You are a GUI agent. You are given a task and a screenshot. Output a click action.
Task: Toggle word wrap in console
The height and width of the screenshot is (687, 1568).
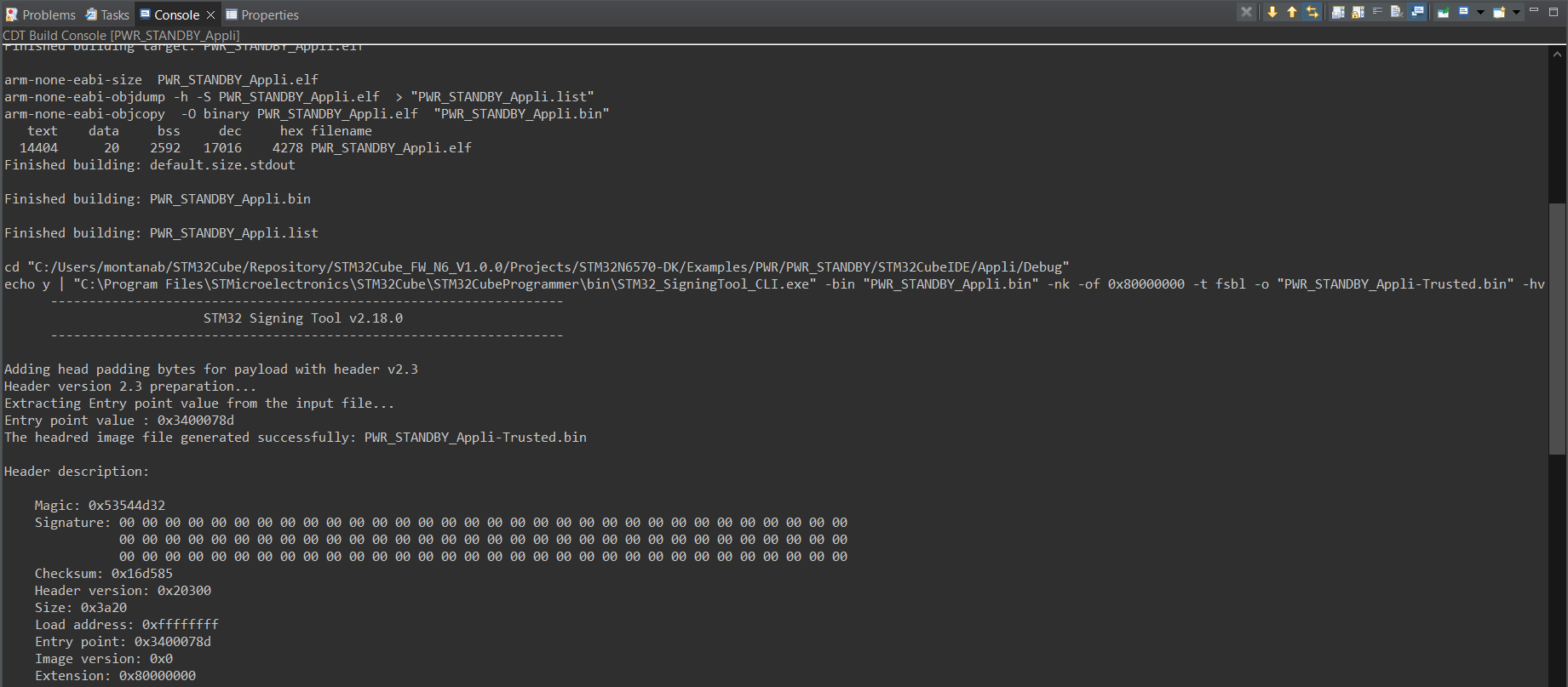tap(1377, 12)
